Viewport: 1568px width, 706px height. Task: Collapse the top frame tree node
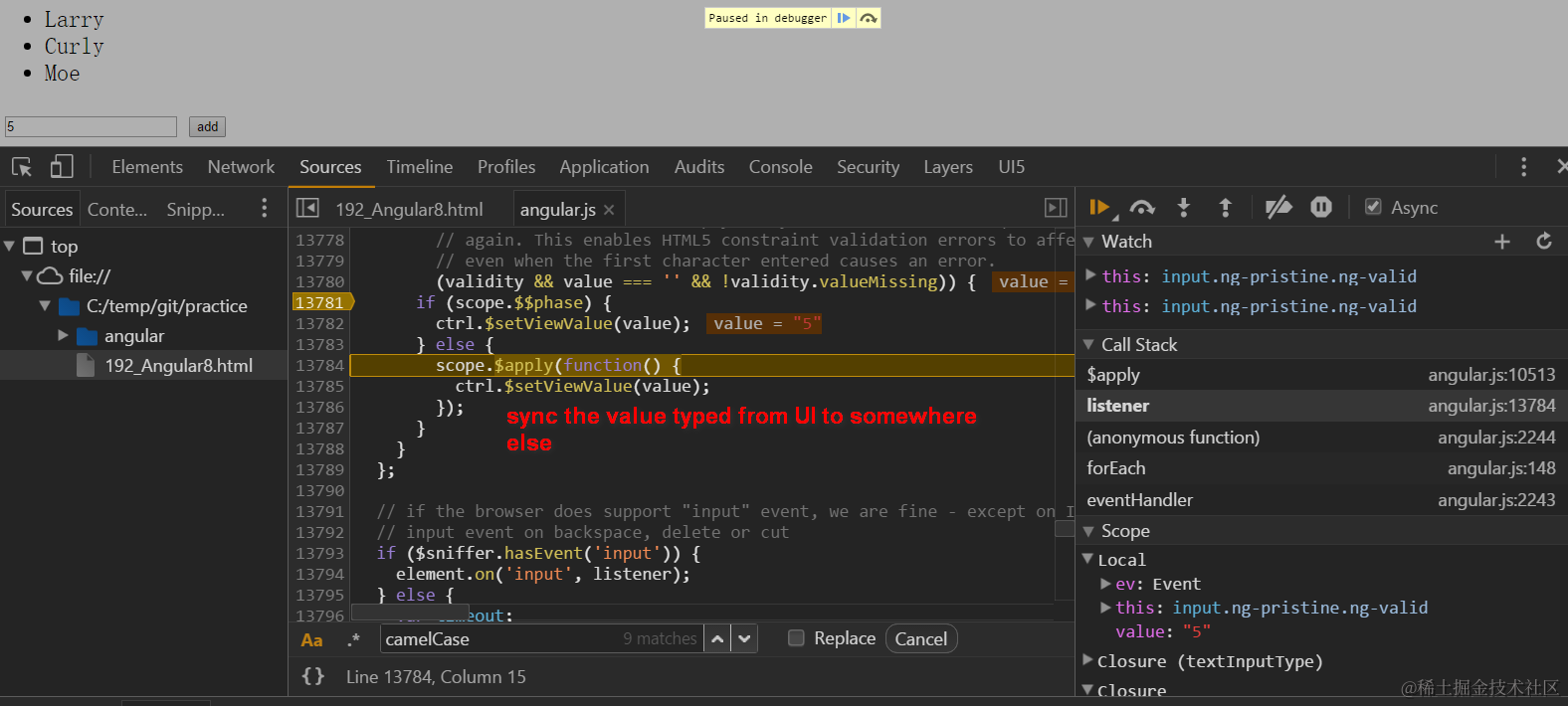[x=9, y=246]
